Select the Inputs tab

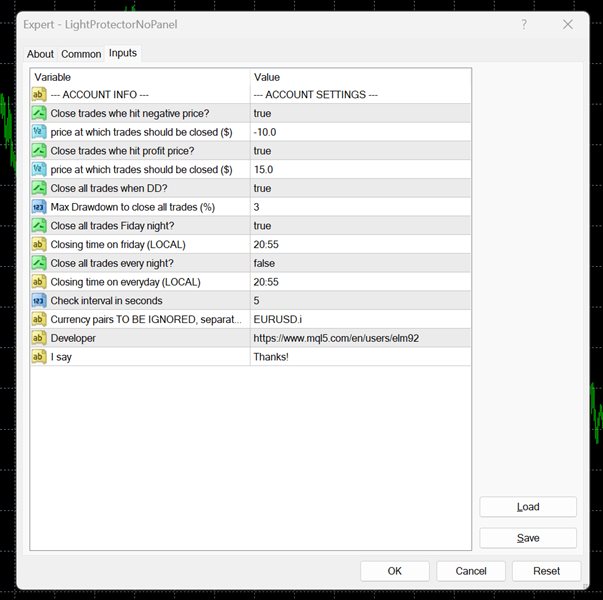coord(123,53)
